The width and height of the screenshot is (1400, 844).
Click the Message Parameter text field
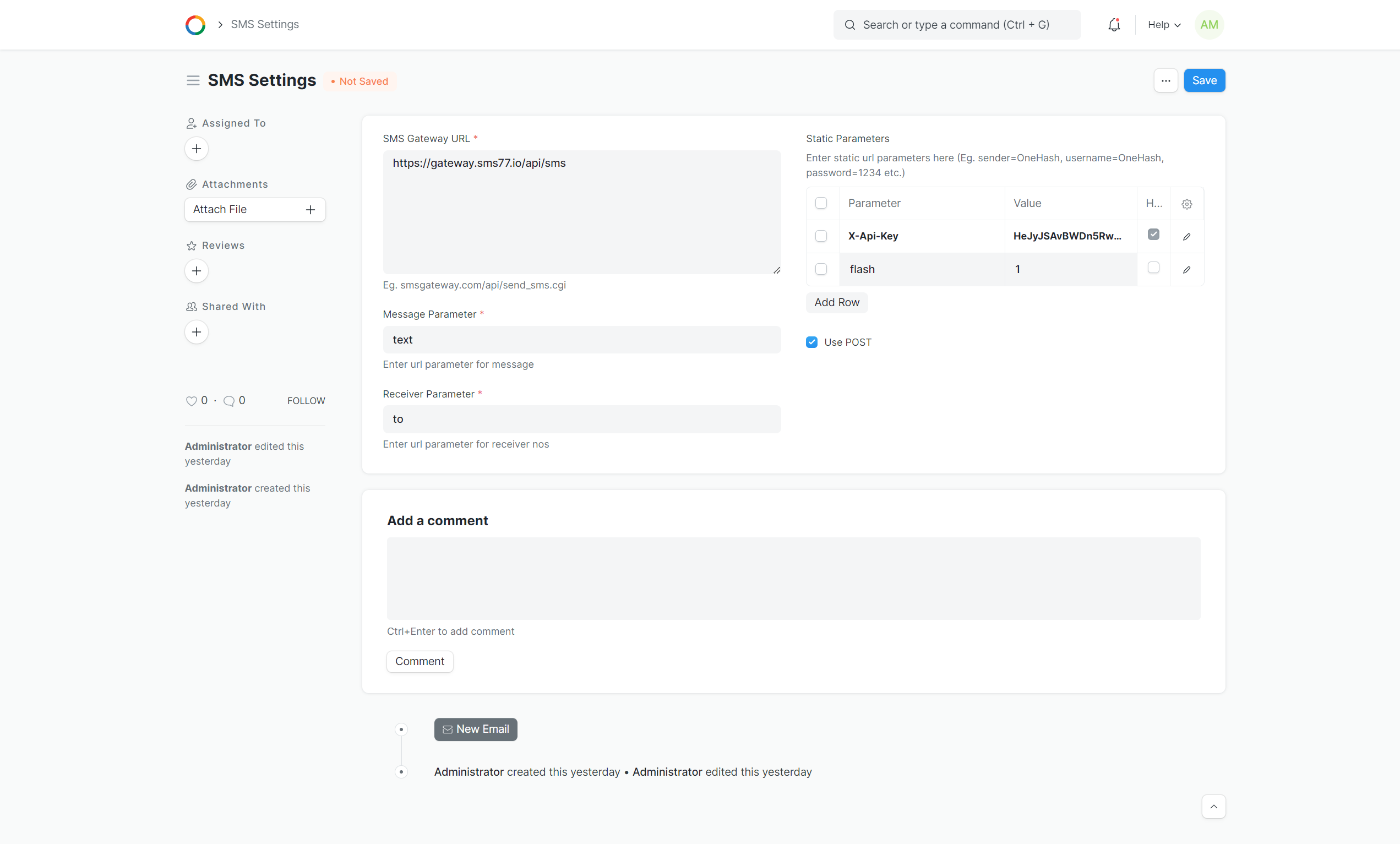click(581, 340)
